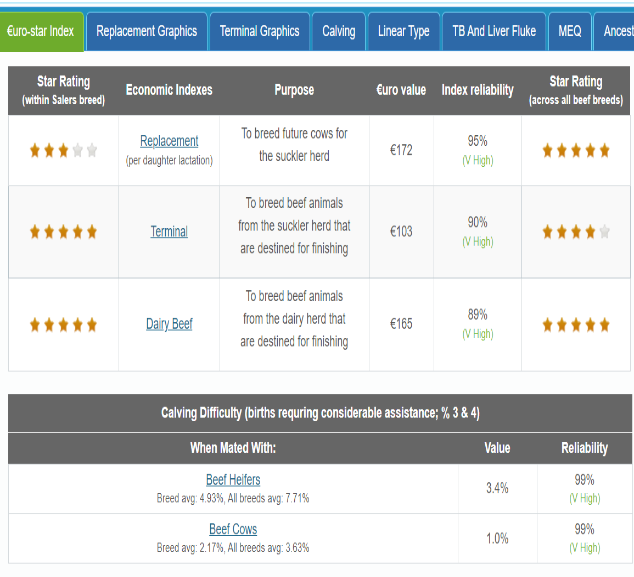634x577 pixels.
Task: Open the Replacement Graphics tab
Action: coord(147,31)
